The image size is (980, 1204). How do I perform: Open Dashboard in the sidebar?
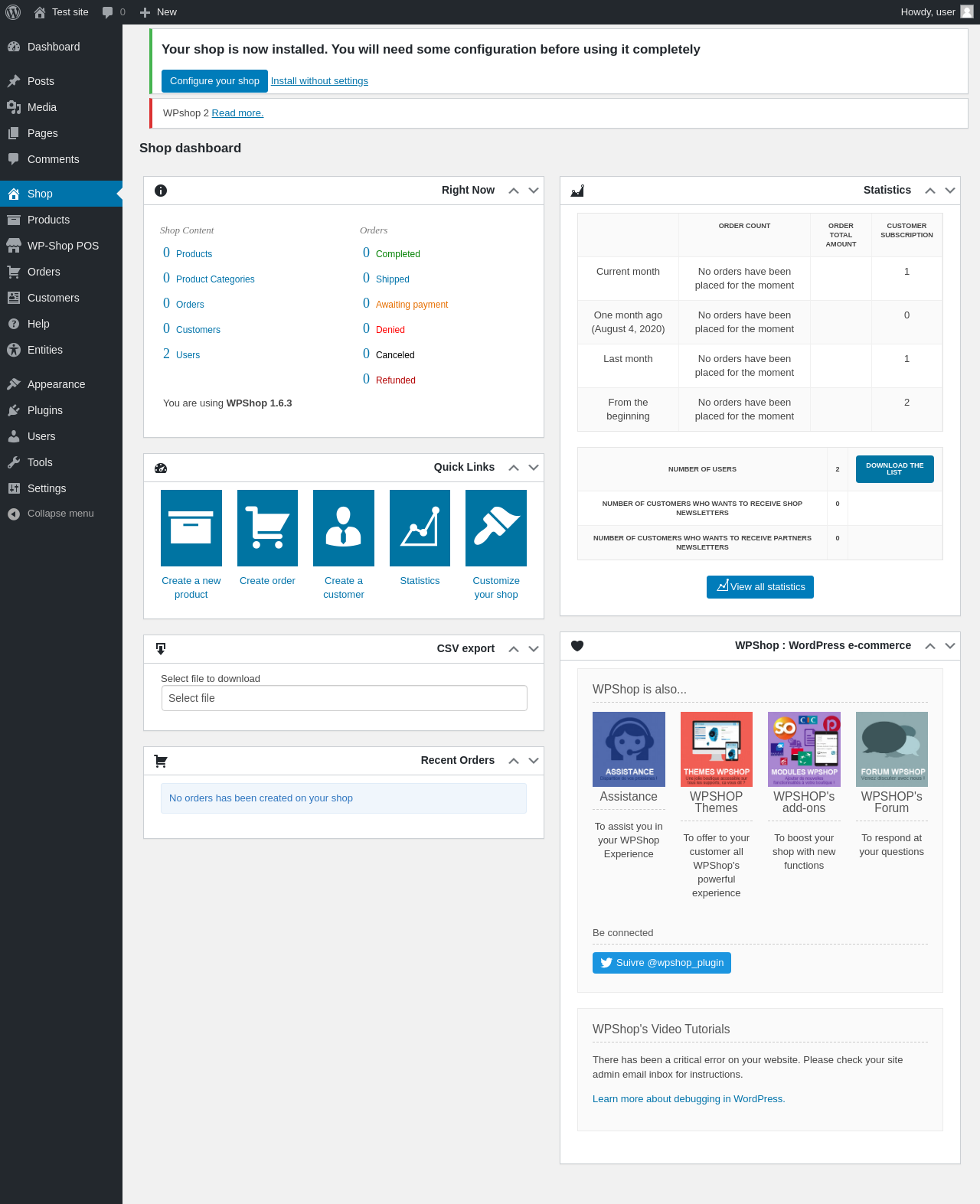61,47
